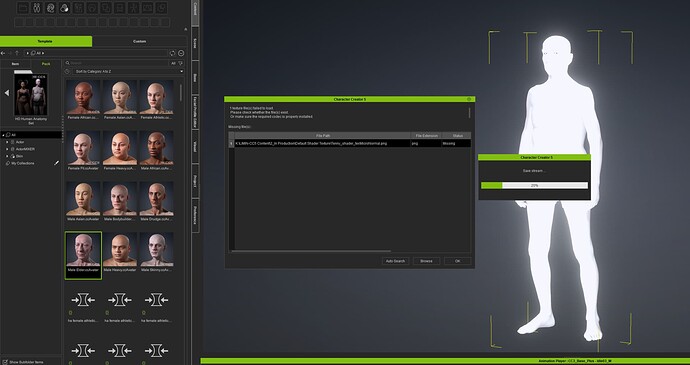Open the Preference vertical side tab
690x365 pixels.
[x=195, y=215]
